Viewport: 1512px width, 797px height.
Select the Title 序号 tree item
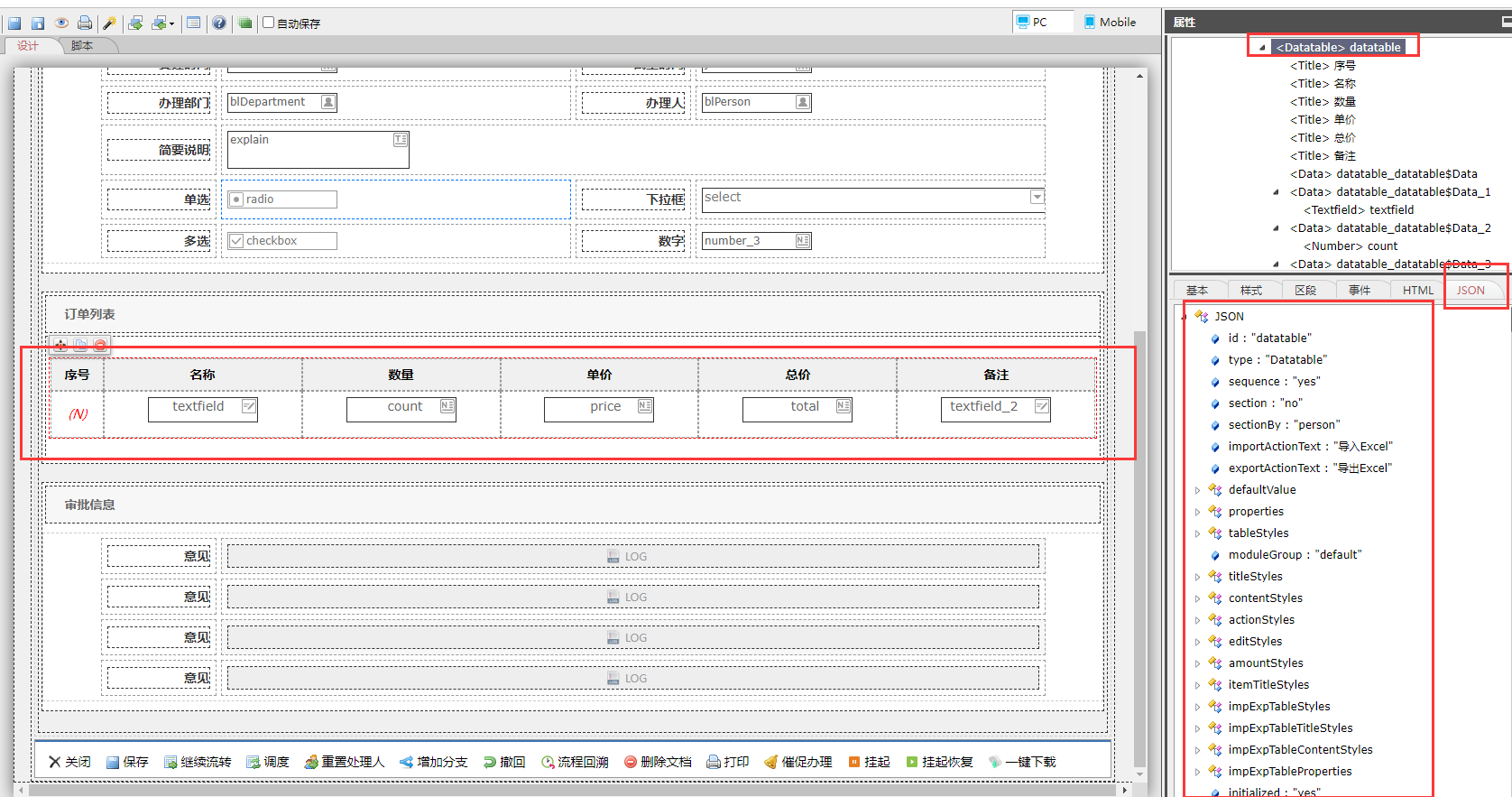coord(1323,66)
